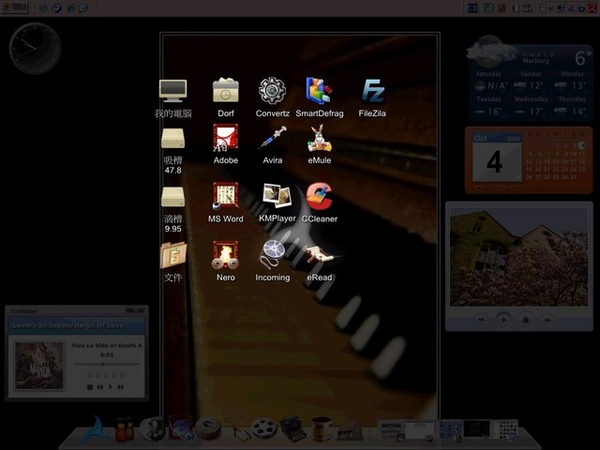The width and height of the screenshot is (600, 450).
Task: Launch Convertz gear icon
Action: (x=272, y=91)
